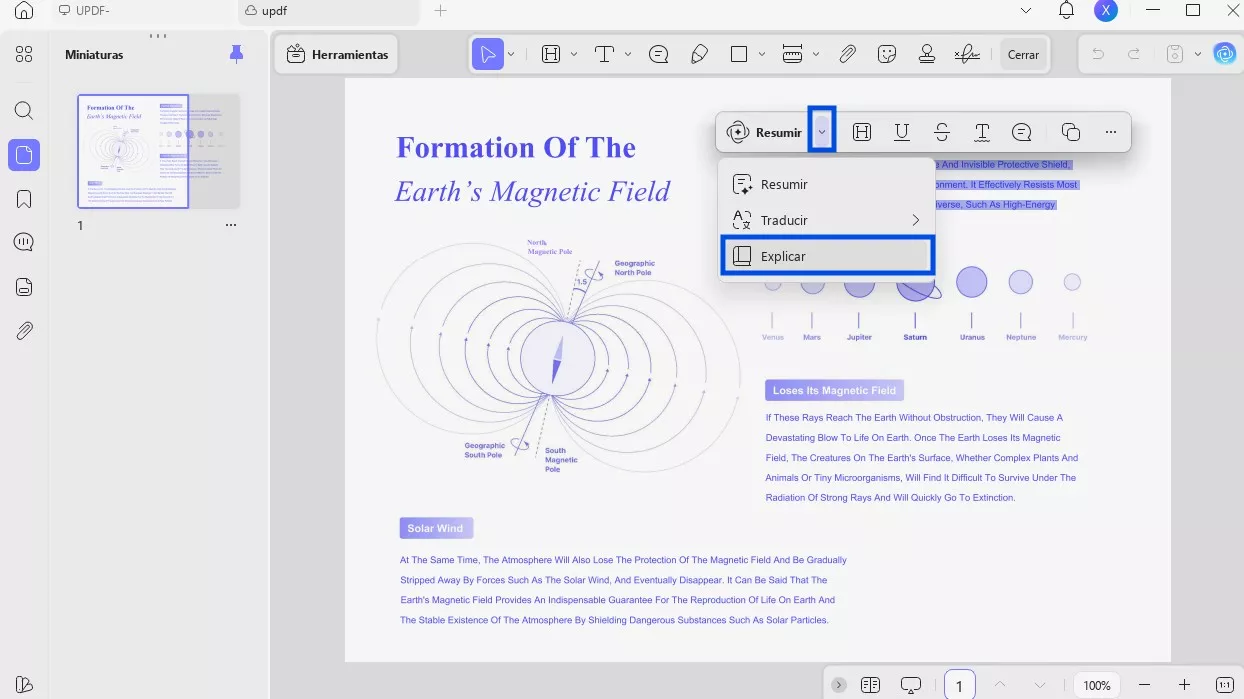Expand the highlight tool options arrow

[x=574, y=55]
